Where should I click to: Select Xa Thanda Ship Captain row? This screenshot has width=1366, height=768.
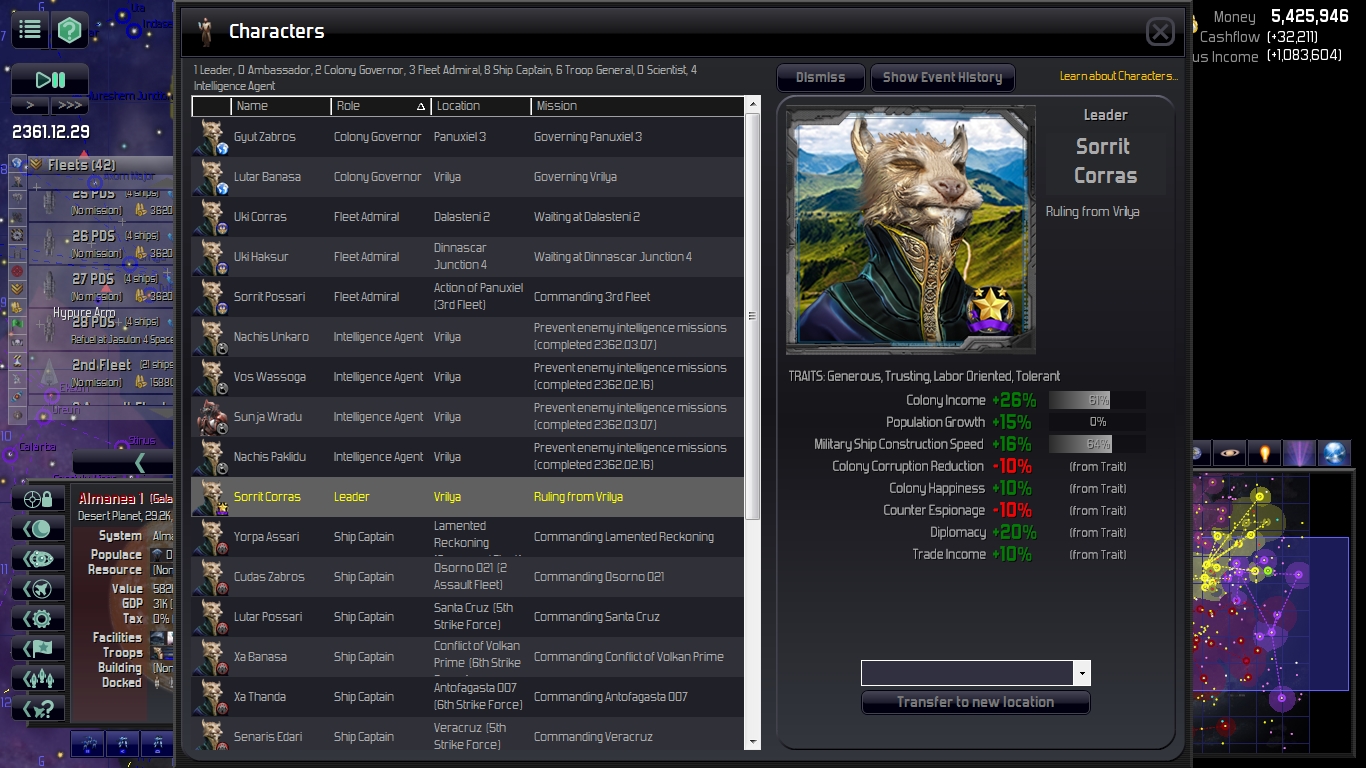(x=468, y=697)
